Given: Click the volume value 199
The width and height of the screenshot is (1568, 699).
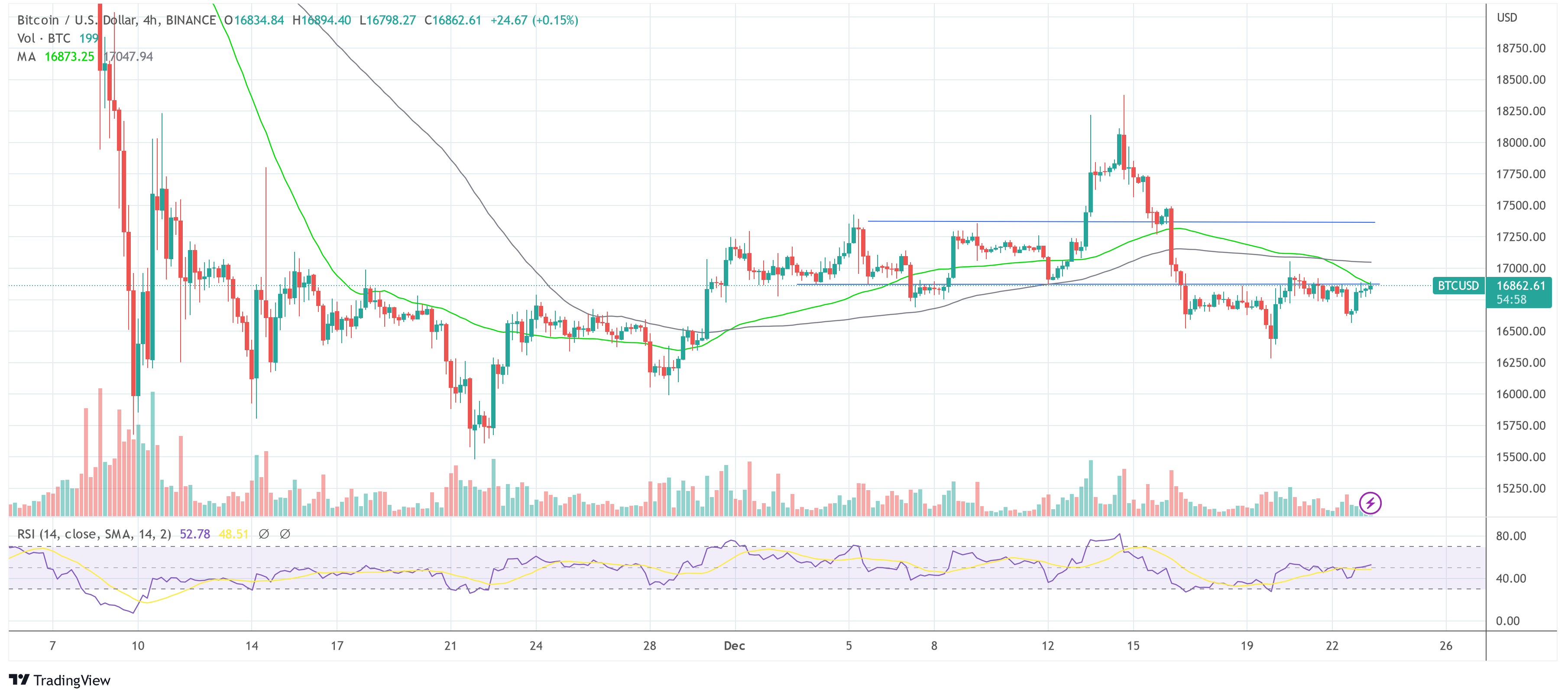Looking at the screenshot, I should click(89, 39).
